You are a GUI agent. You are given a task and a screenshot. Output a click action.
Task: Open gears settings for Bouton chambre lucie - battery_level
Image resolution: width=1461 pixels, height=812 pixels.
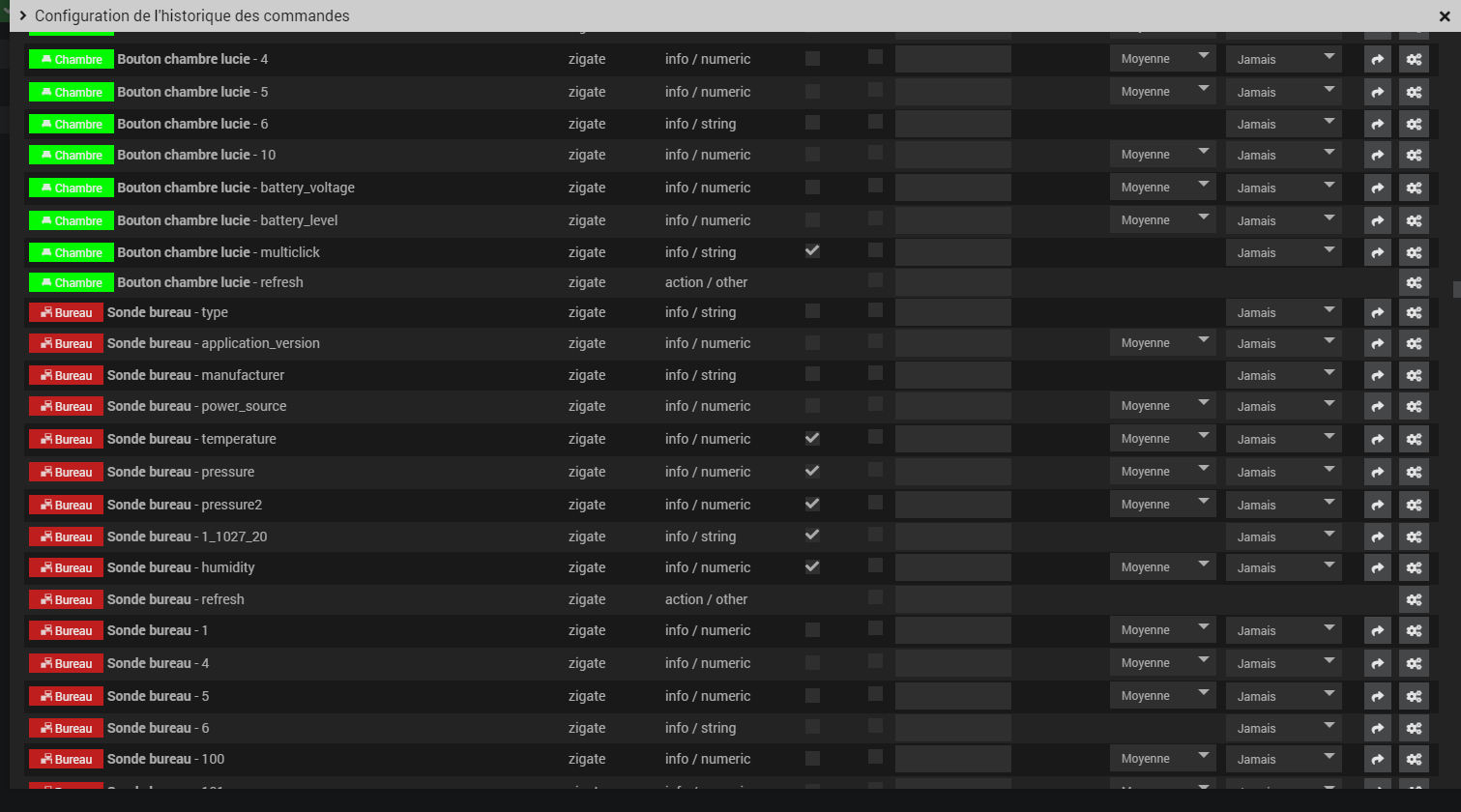pyautogui.click(x=1414, y=220)
